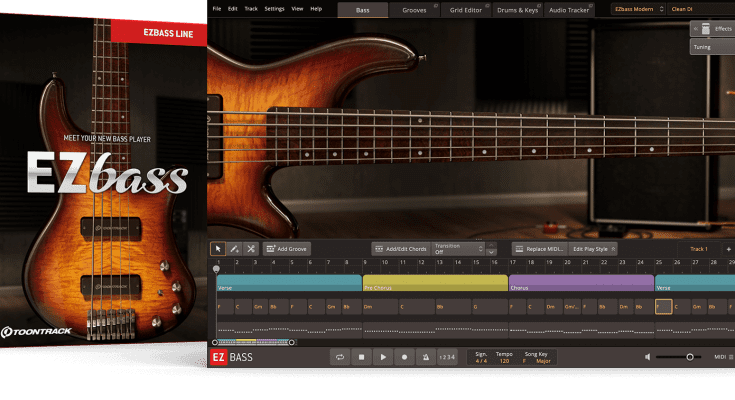The width and height of the screenshot is (735, 400).
Task: Open the EZbass Modern library dropdown
Action: coord(638,9)
